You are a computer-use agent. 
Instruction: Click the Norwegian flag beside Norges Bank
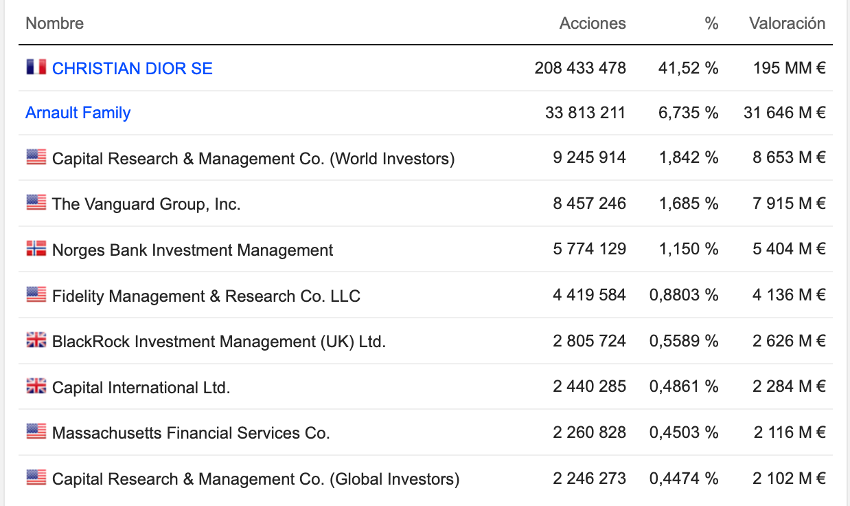click(x=36, y=249)
